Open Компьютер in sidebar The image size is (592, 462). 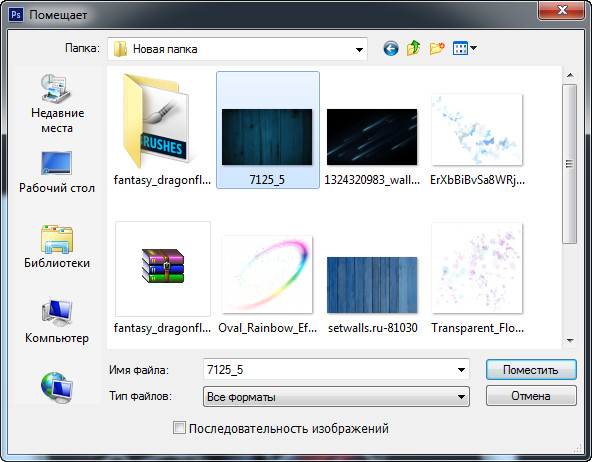coord(57,321)
